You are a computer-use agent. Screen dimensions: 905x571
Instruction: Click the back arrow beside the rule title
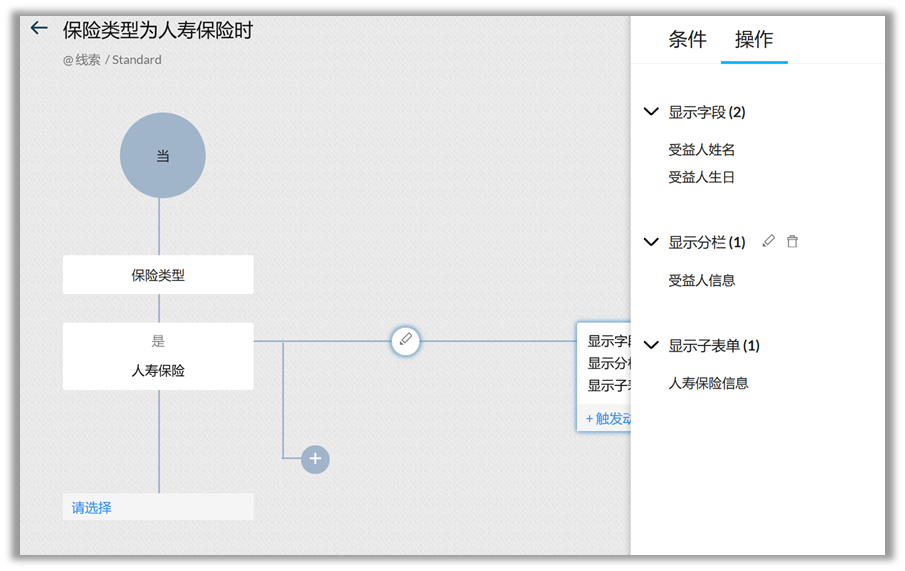[39, 28]
